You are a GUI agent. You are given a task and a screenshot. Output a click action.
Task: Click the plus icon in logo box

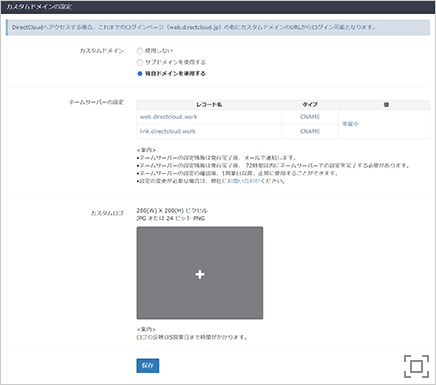coord(200,274)
